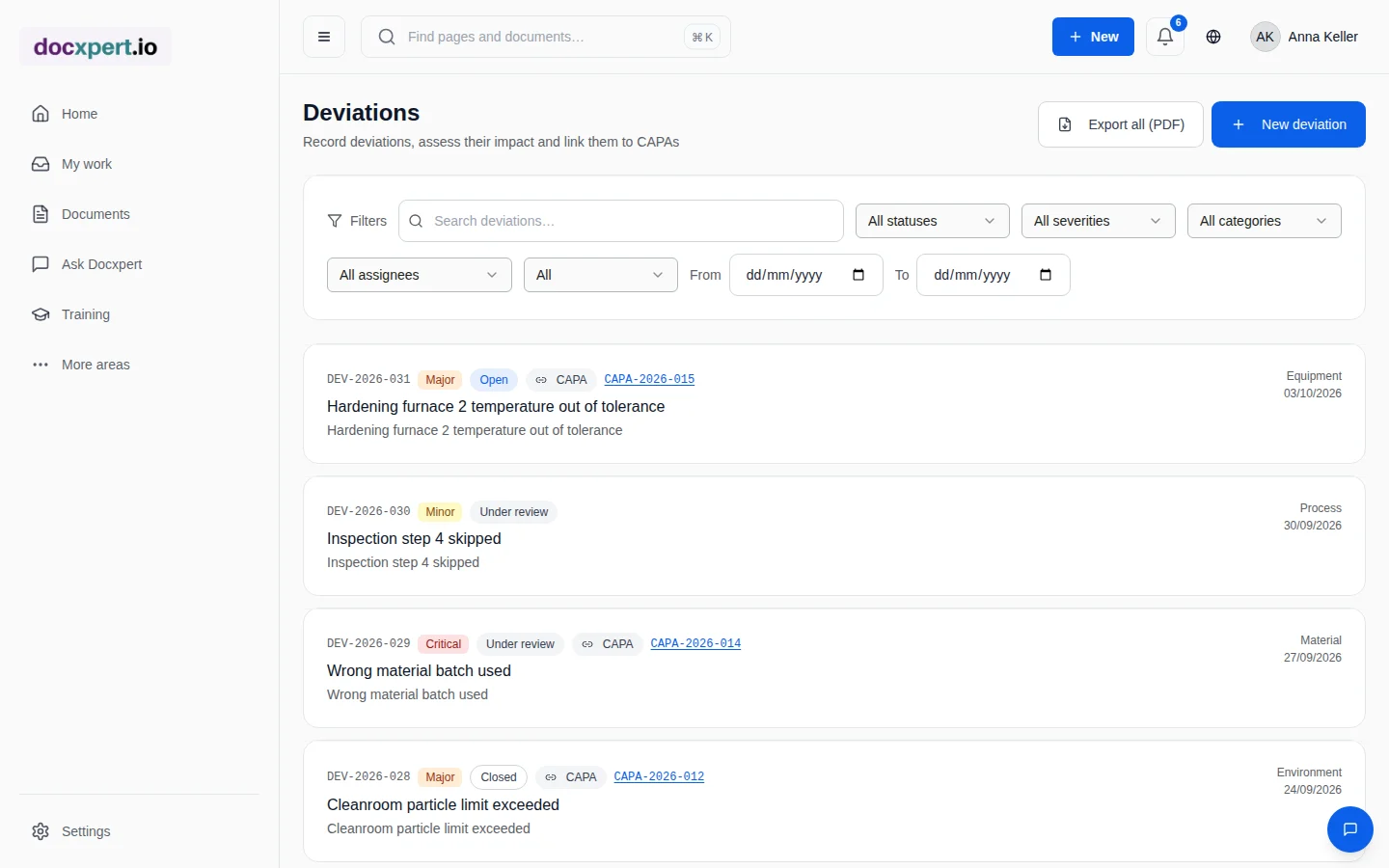Click the Closed status badge
This screenshot has width=1389, height=868.
point(499,777)
